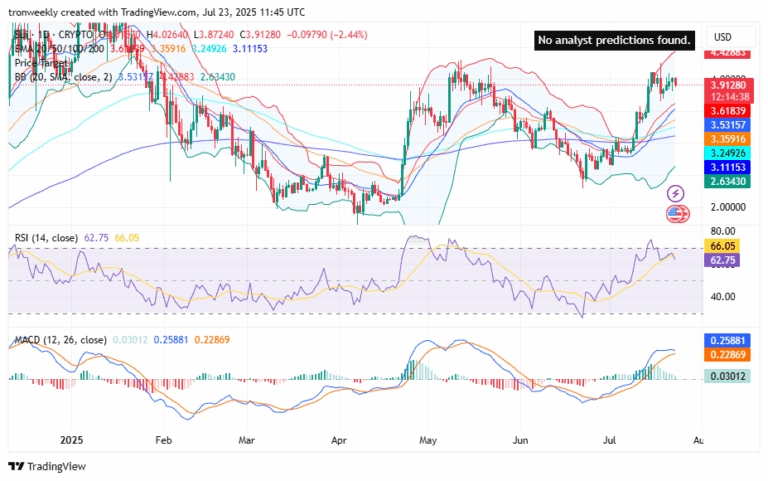768x481 pixels.
Task: Select the RSI (14, close) indicator title
Action: [x=48, y=237]
